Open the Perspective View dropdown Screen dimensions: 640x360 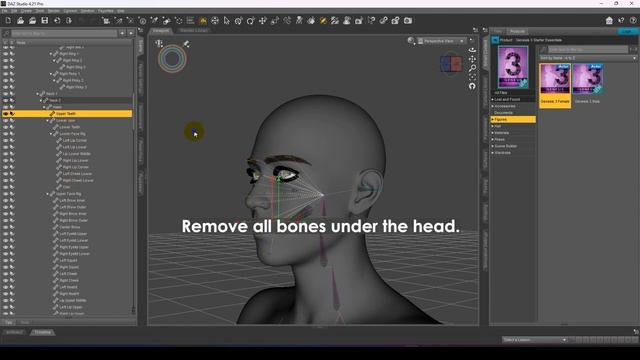441,41
